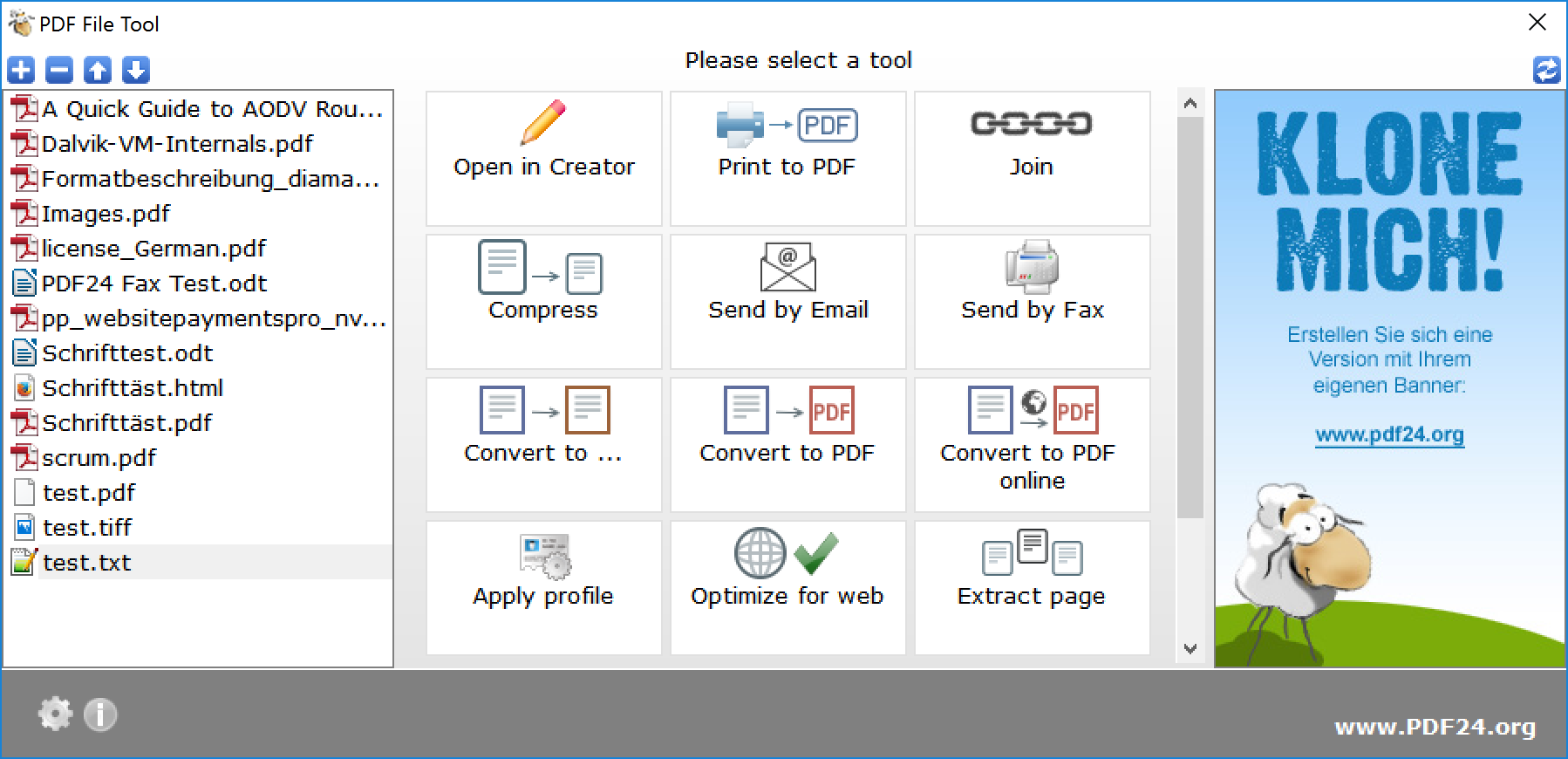
Task: Open settings with the gear icon
Action: pyautogui.click(x=55, y=715)
